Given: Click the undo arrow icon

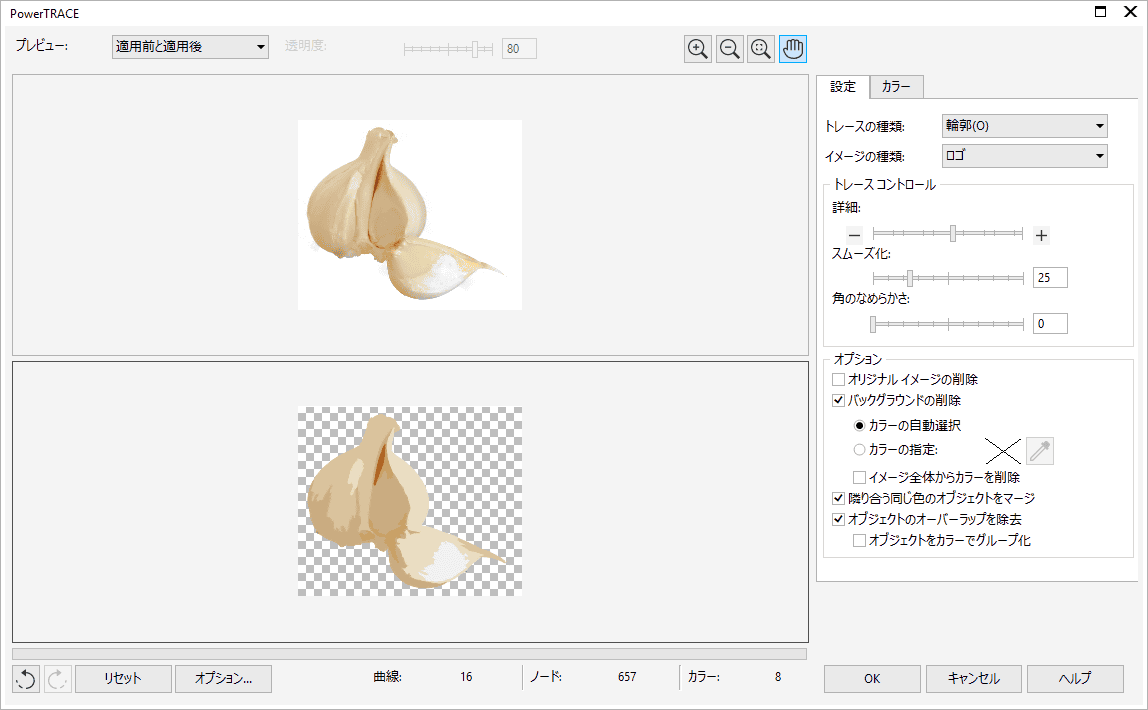Looking at the screenshot, I should (26, 679).
